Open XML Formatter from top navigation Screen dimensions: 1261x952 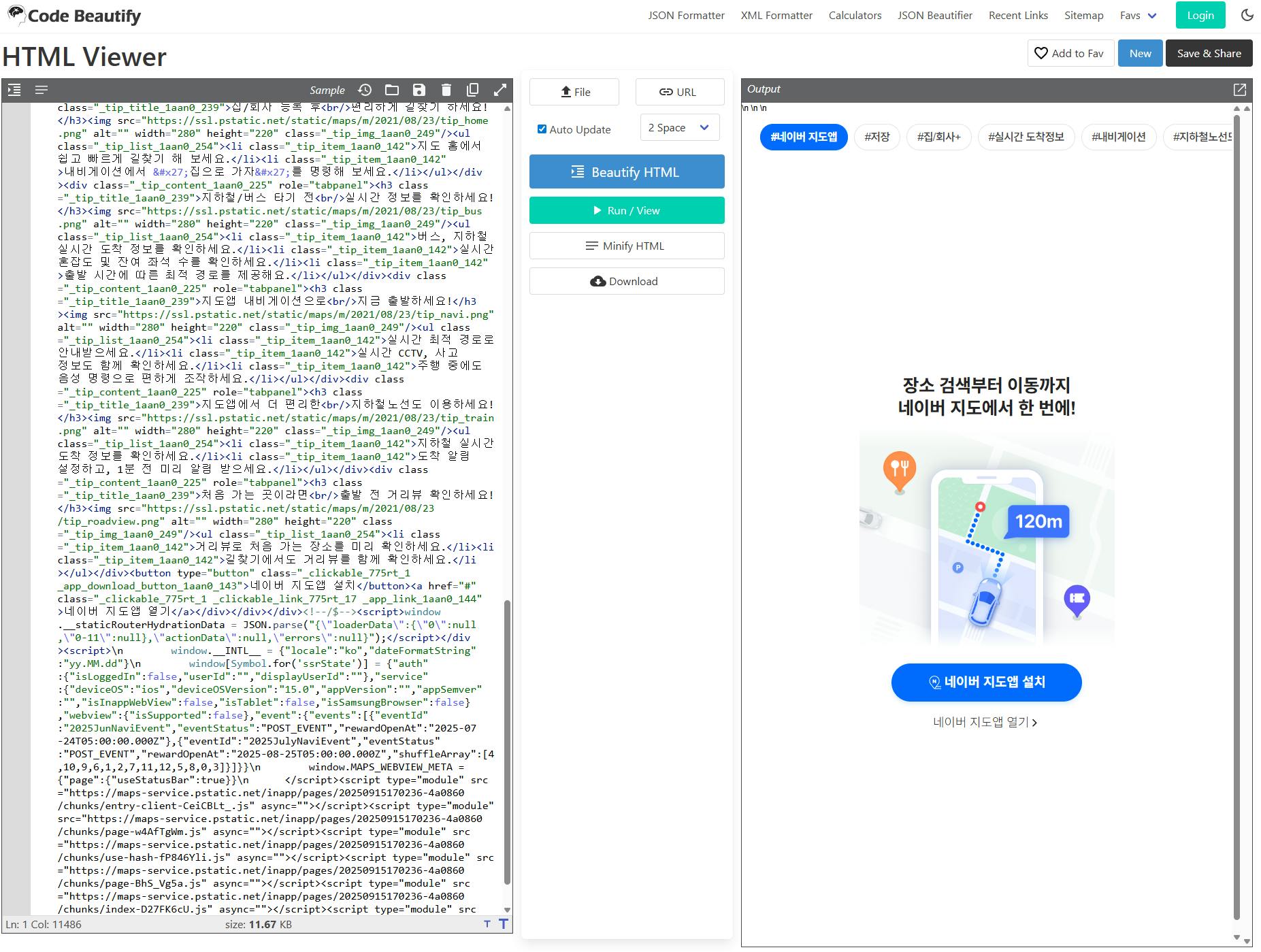[x=776, y=15]
